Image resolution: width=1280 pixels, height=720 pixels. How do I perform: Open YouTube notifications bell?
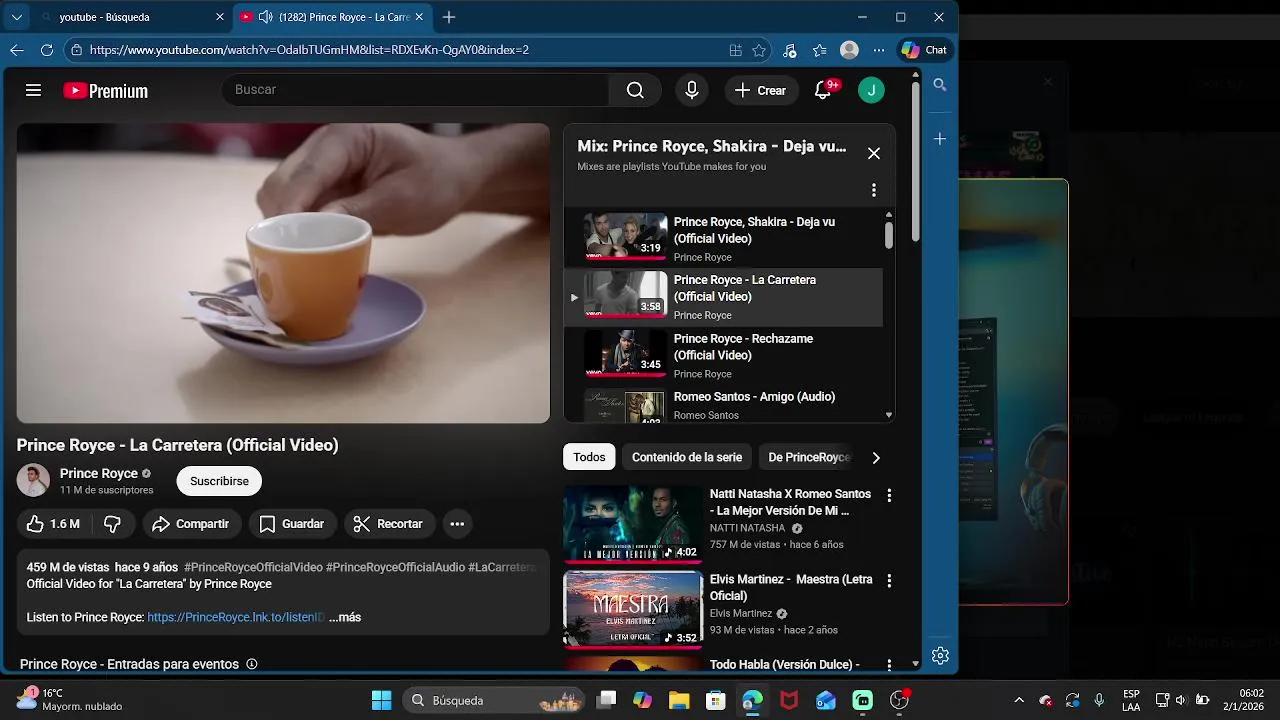coord(823,90)
